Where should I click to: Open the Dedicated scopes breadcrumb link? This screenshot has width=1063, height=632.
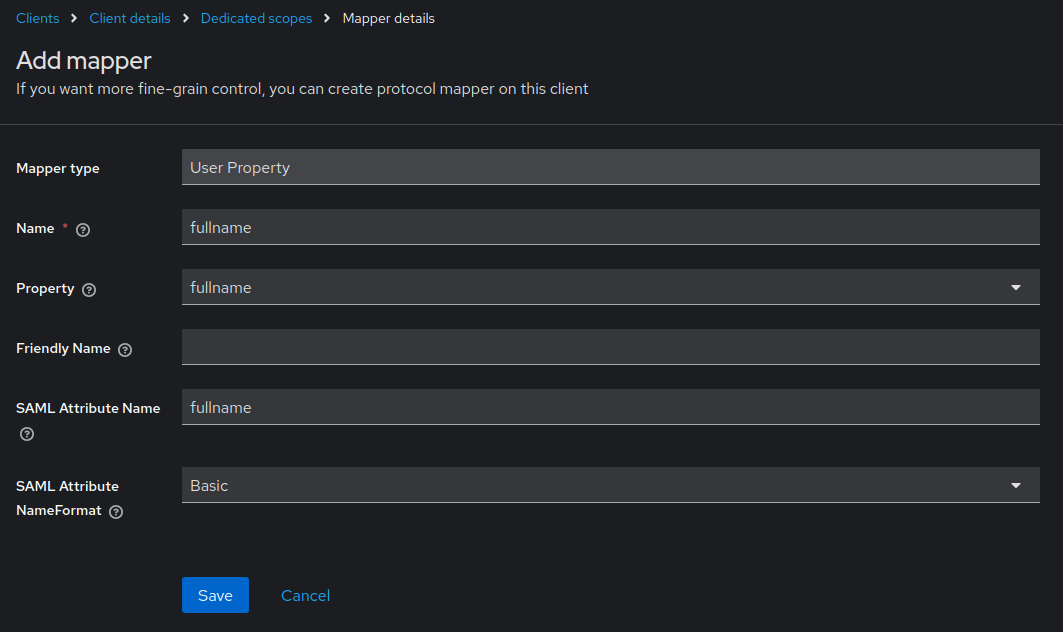pyautogui.click(x=256, y=18)
